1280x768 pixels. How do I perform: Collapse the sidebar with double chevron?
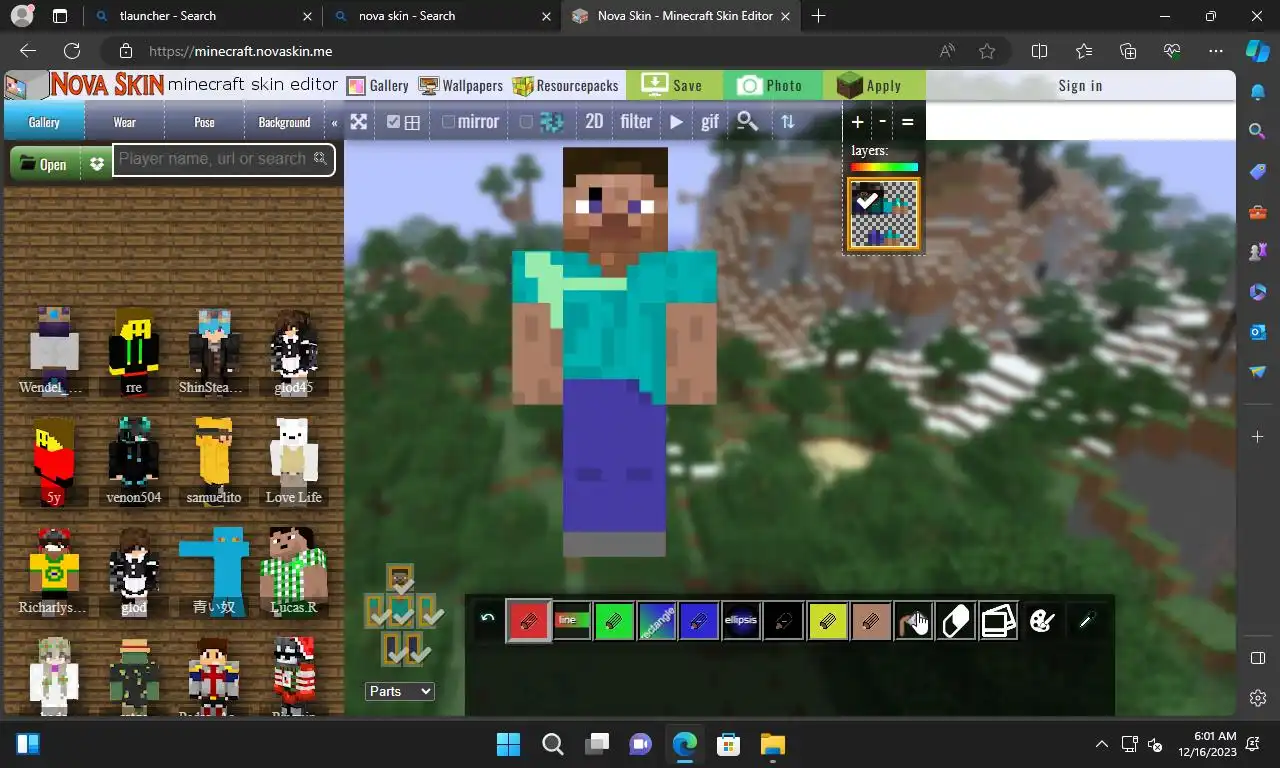(x=334, y=123)
